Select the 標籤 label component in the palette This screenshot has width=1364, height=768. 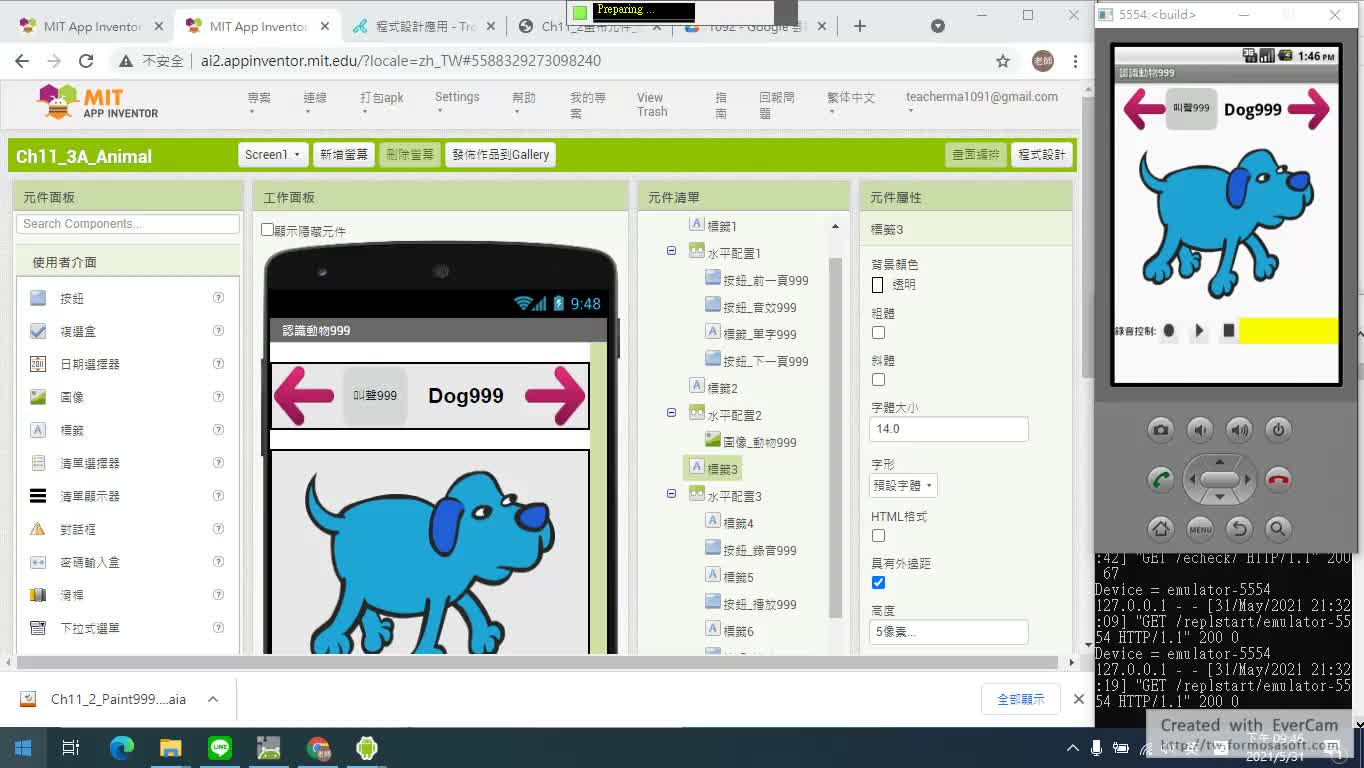click(72, 430)
